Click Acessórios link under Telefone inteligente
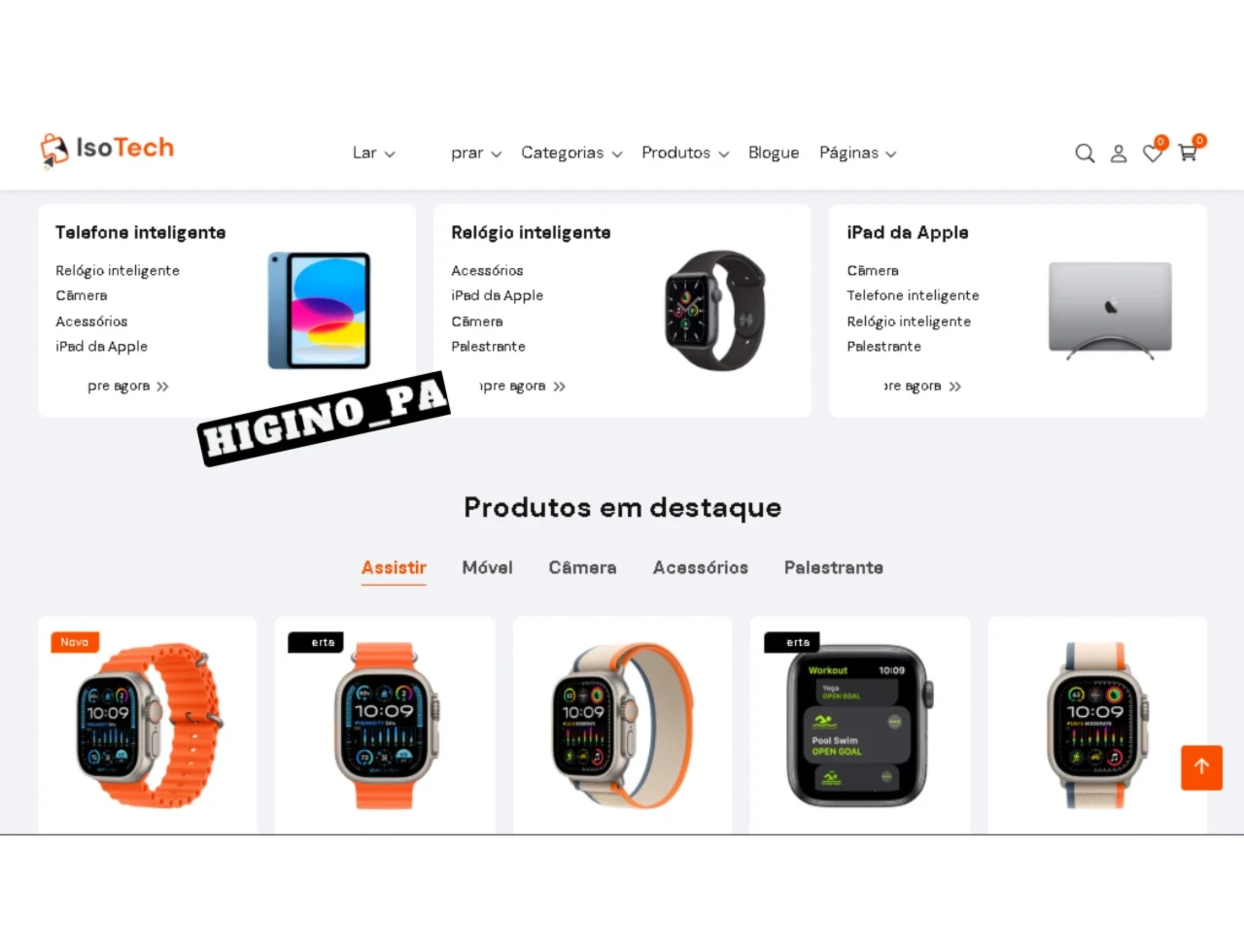The width and height of the screenshot is (1244, 952). tap(91, 322)
